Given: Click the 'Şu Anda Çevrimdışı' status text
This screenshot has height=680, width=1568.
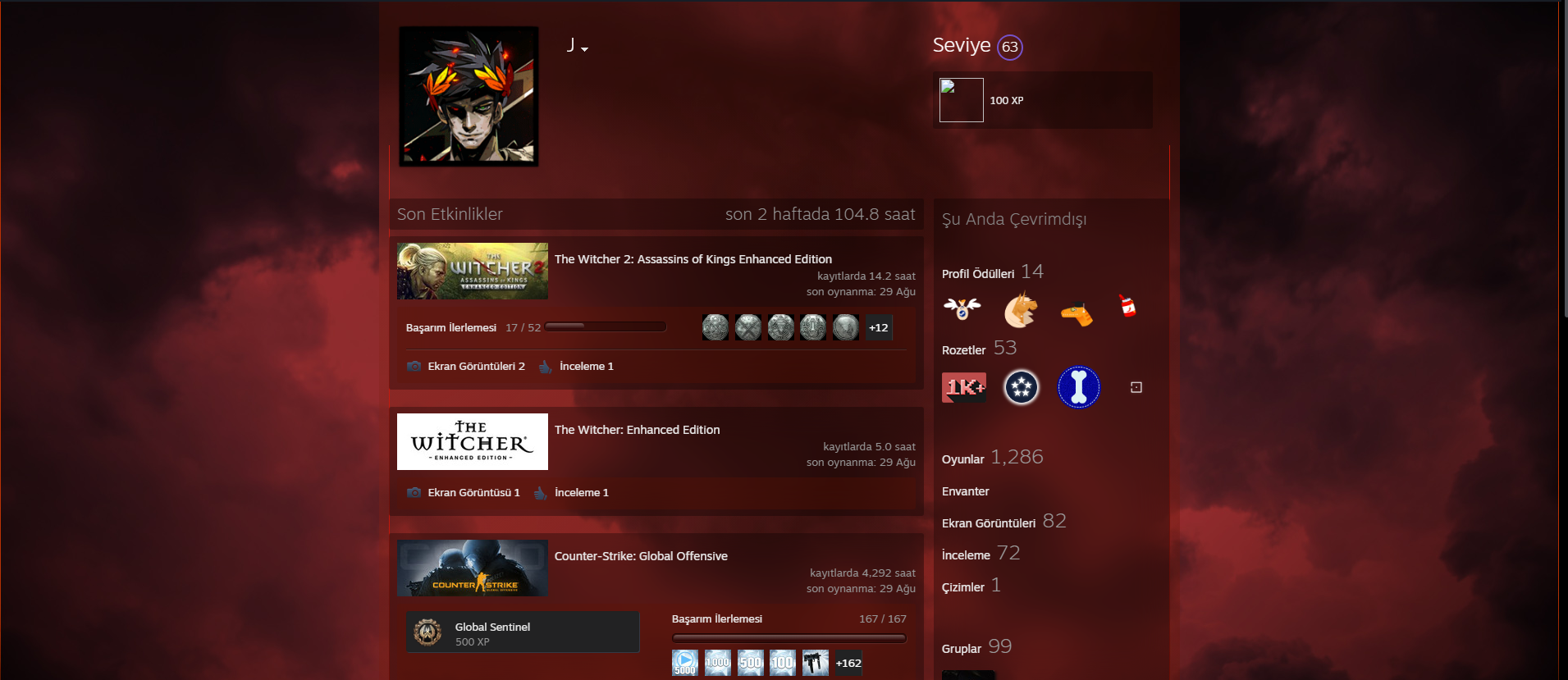Looking at the screenshot, I should coord(1014,219).
